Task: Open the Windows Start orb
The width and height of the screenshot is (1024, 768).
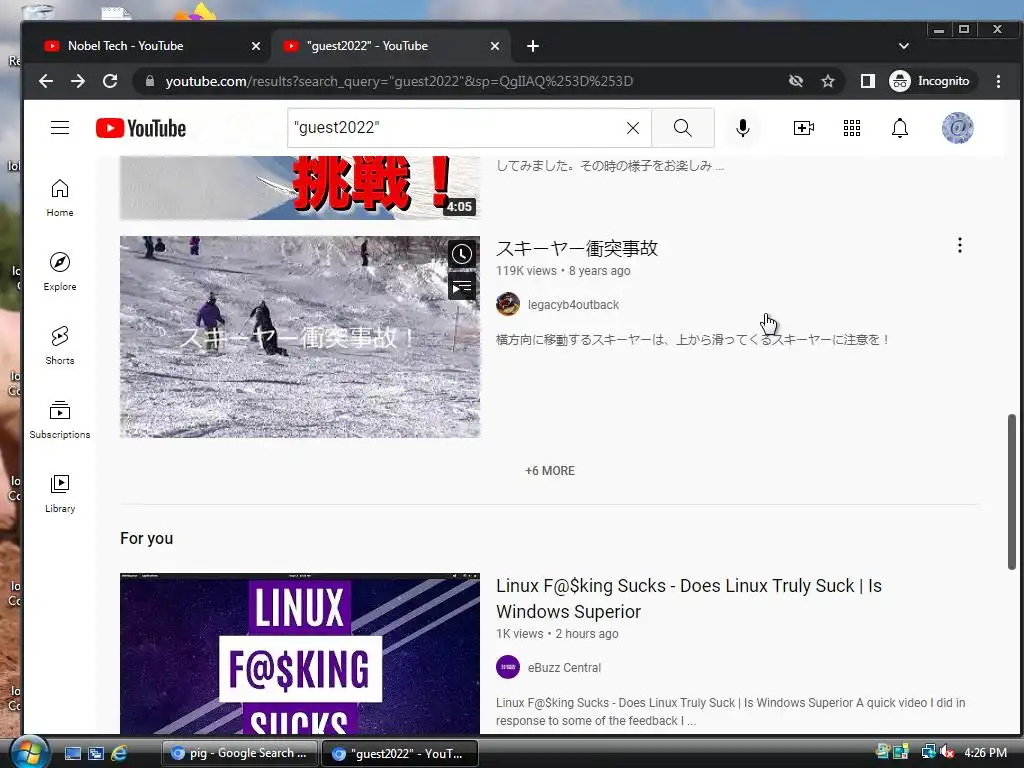Action: coord(28,752)
